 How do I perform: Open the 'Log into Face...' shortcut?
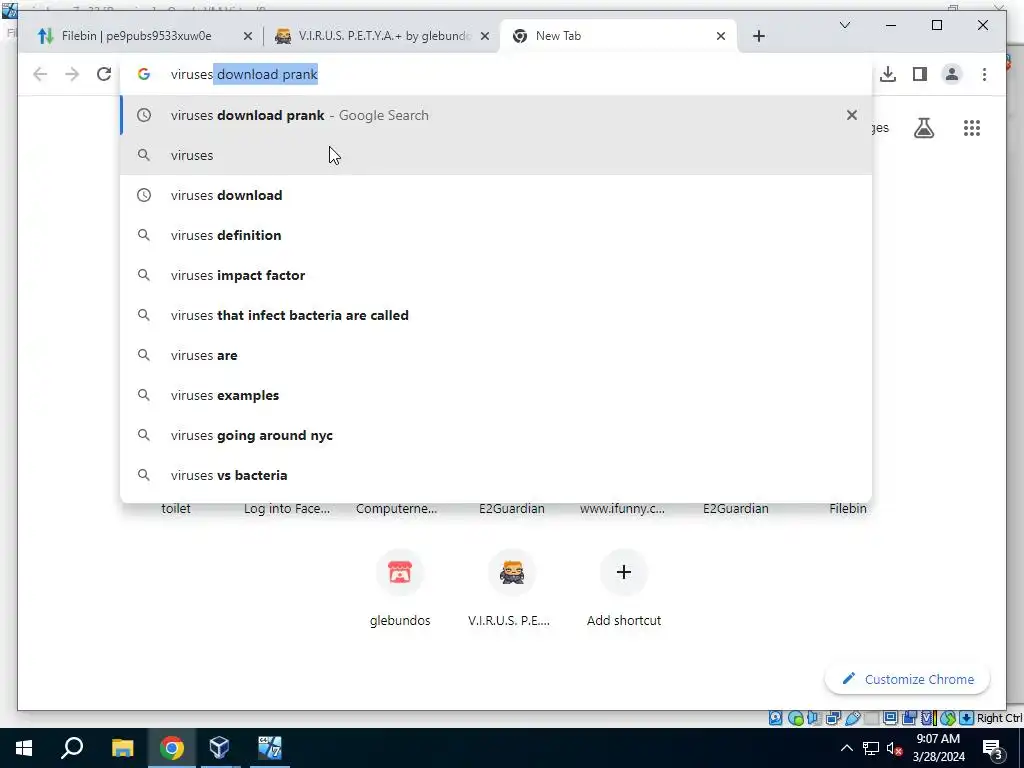coord(287,508)
